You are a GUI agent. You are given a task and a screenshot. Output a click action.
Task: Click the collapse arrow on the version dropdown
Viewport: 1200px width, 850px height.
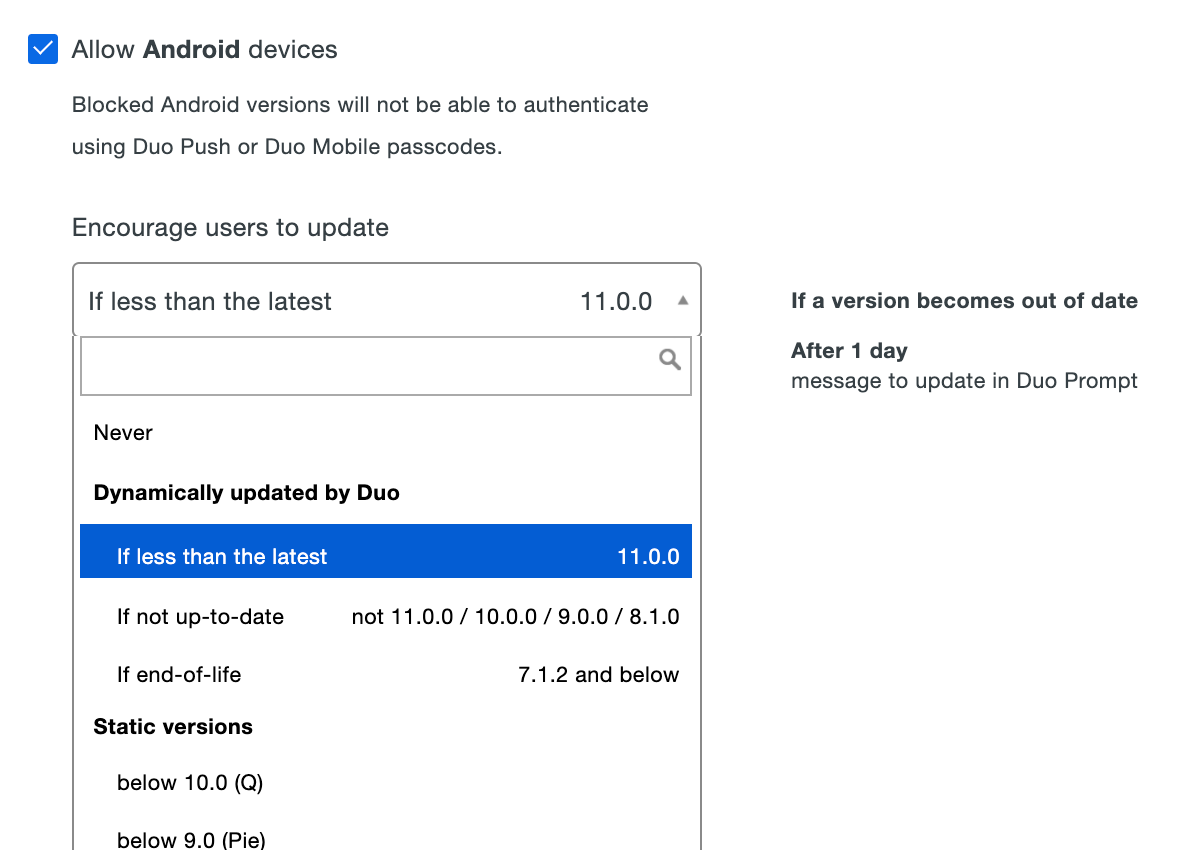(x=681, y=299)
